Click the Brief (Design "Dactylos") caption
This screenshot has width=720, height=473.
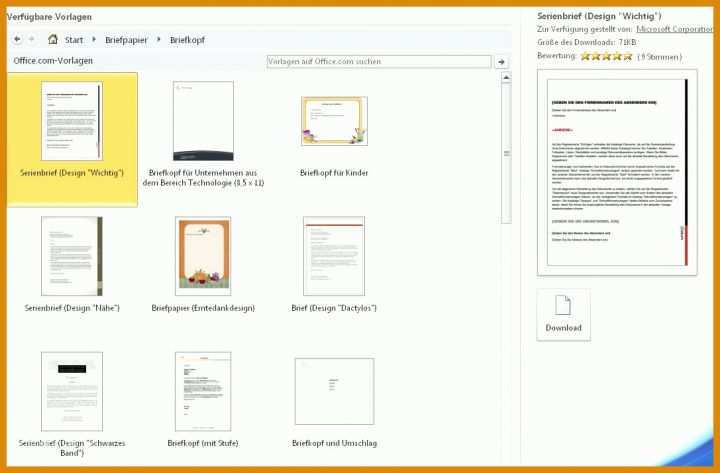[x=334, y=308]
